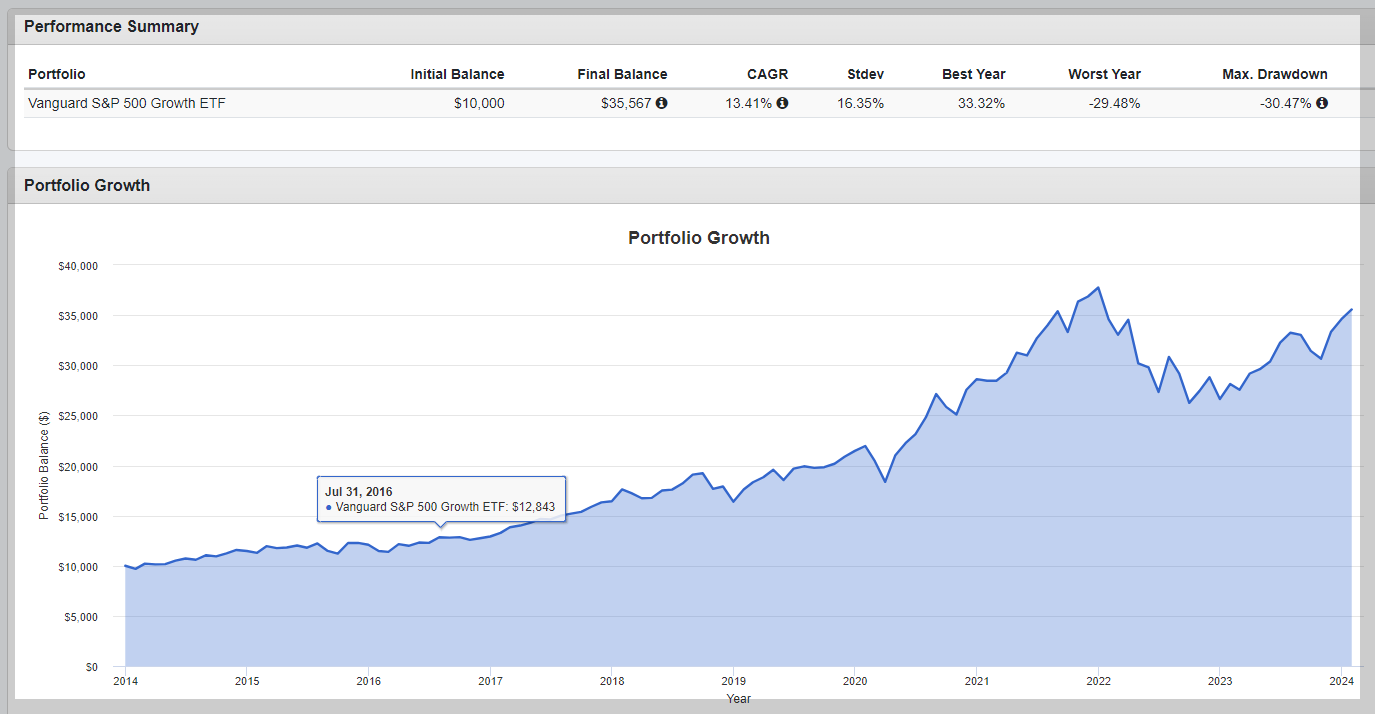
Task: Click the Worst Year column header
Action: pyautogui.click(x=1104, y=74)
